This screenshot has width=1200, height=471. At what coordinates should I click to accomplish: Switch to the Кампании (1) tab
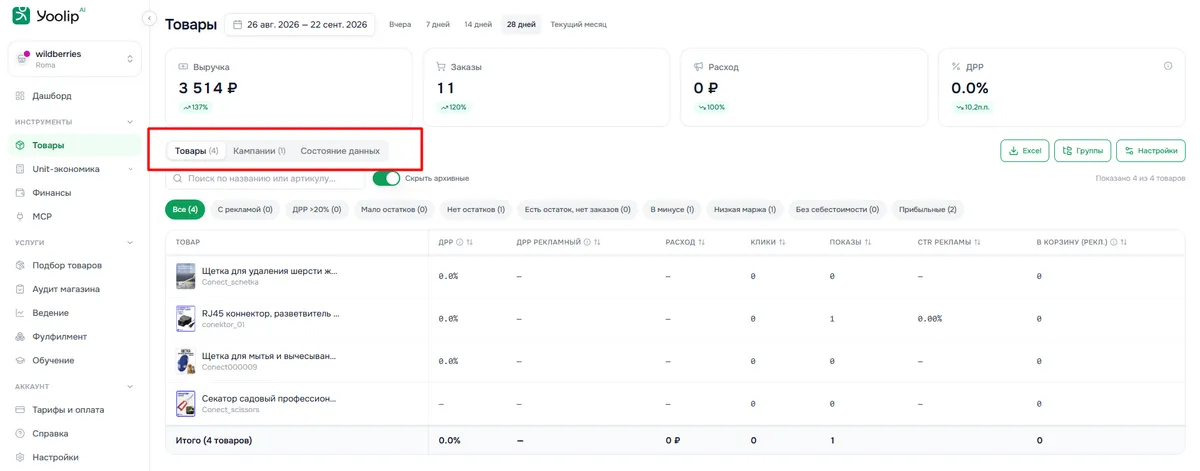[x=259, y=151]
